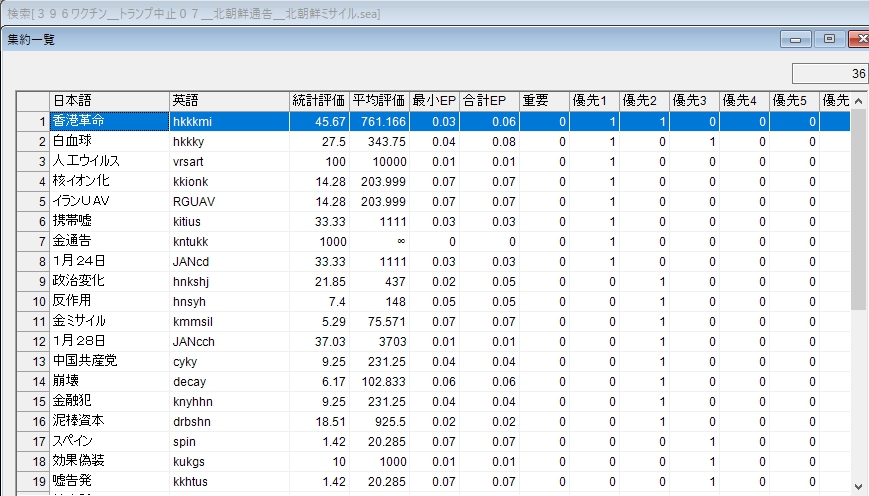This screenshot has width=869, height=496.
Task: Click the 最小EP column header
Action: pyautogui.click(x=435, y=101)
